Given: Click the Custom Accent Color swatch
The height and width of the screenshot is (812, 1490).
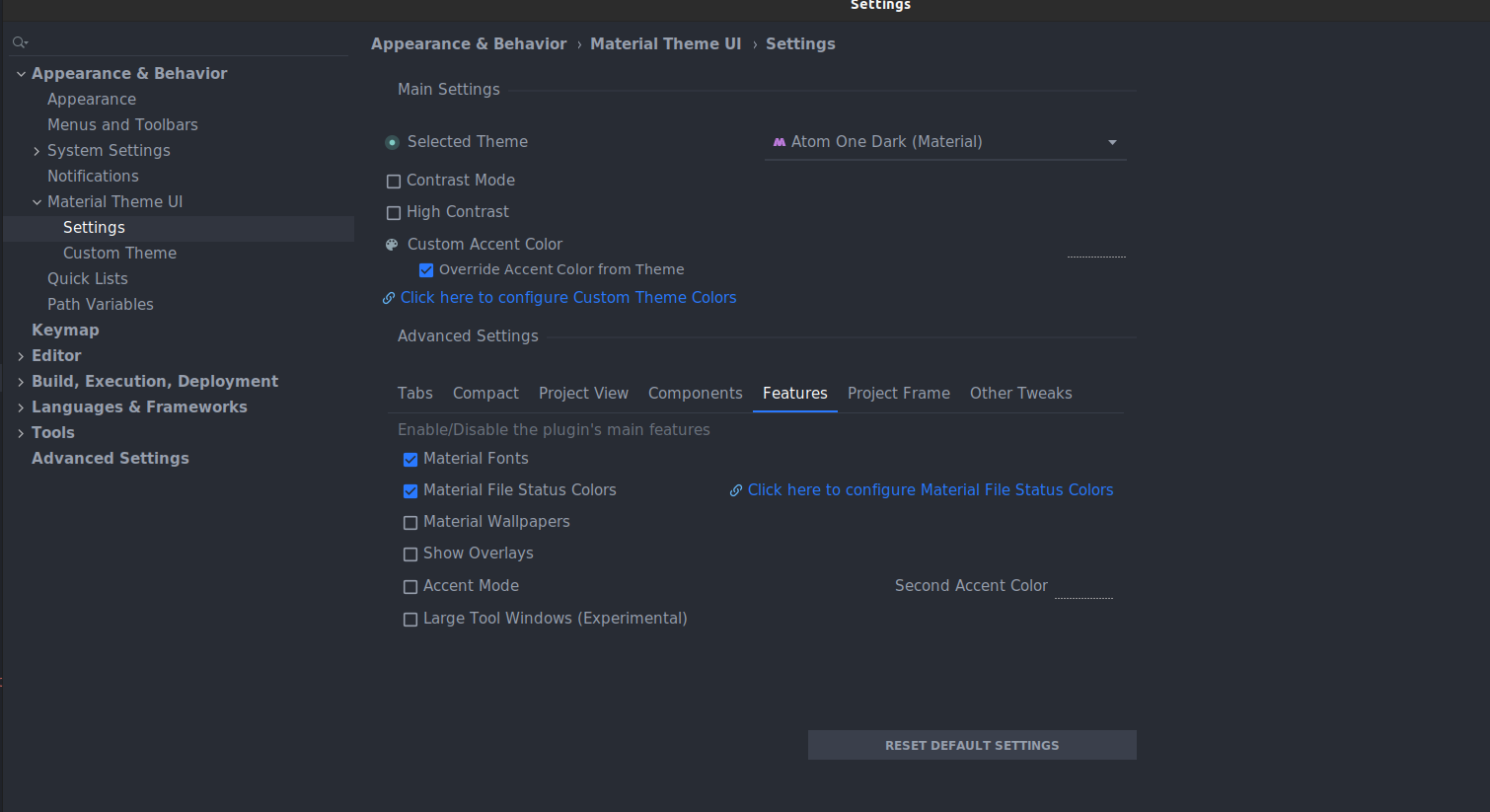Looking at the screenshot, I should click(1096, 245).
